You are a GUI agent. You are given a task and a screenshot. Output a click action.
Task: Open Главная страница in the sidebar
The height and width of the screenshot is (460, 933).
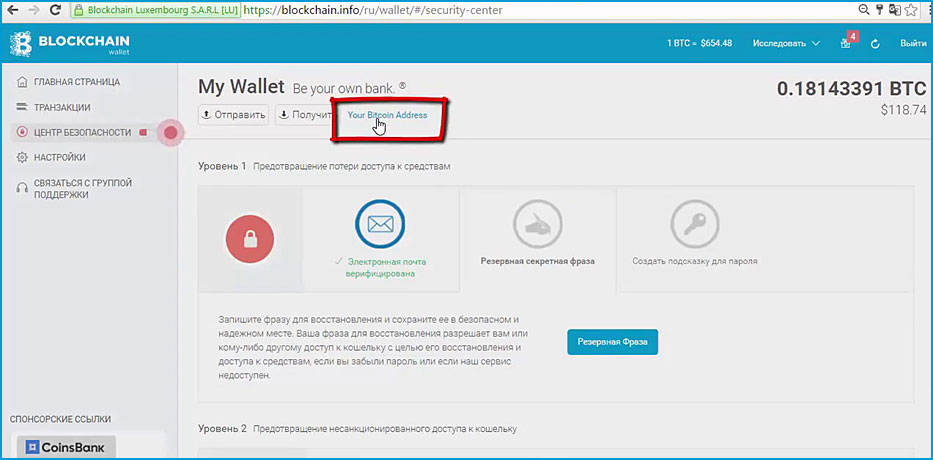76,81
